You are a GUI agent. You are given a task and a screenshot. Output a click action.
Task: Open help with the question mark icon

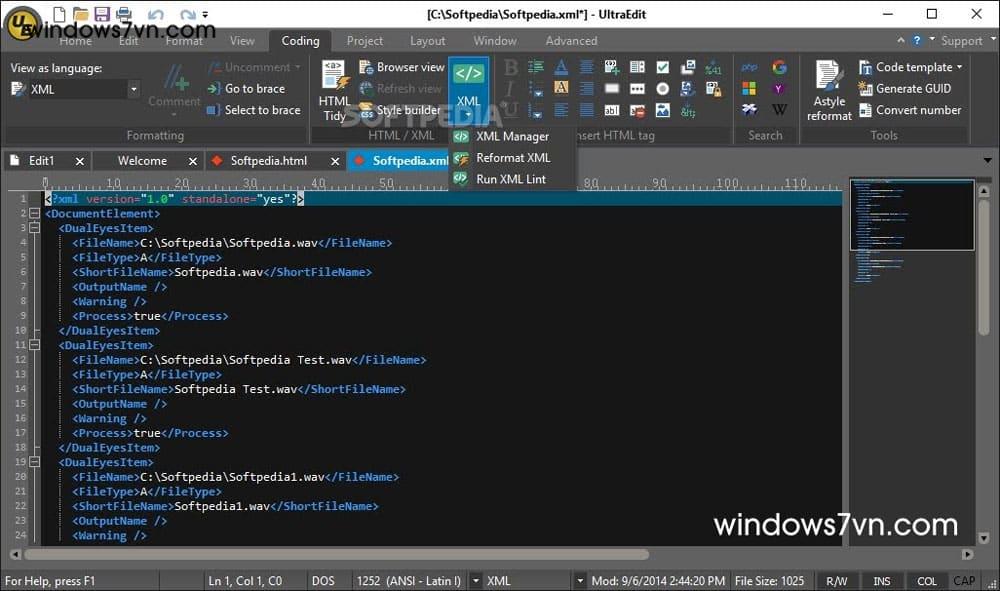[916, 40]
